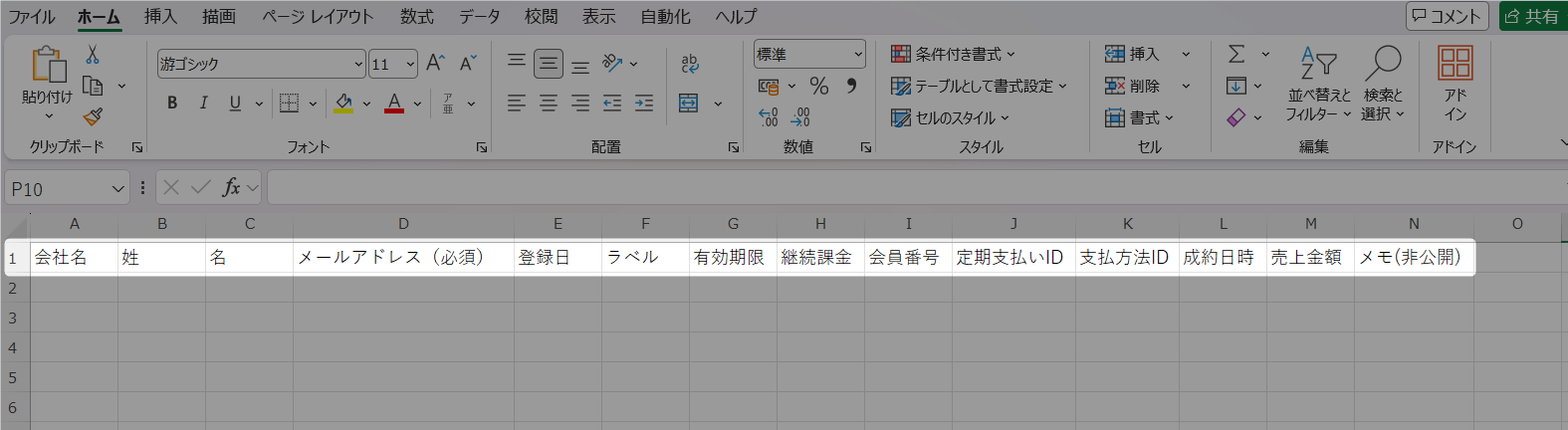Click the cut scissors icon
This screenshot has width=1568, height=430.
pos(93,55)
